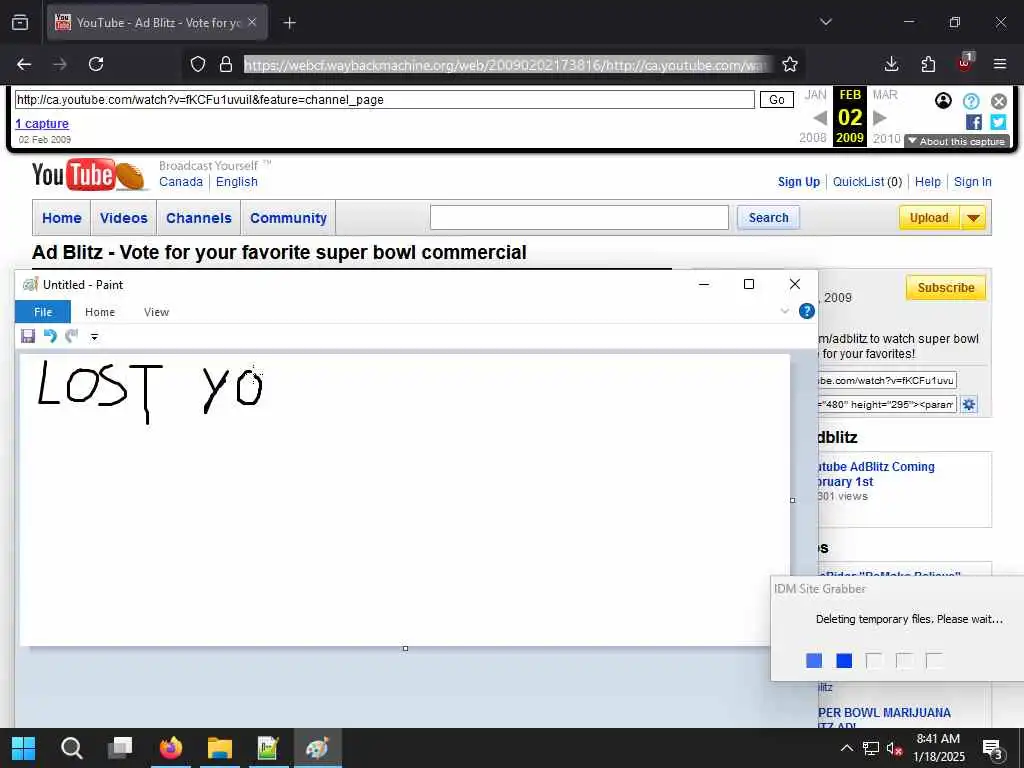The width and height of the screenshot is (1024, 768).
Task: Click the shield tracking protection icon
Action: tap(198, 64)
